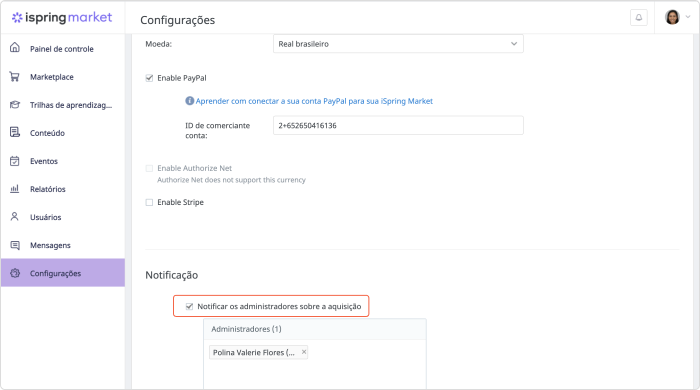The image size is (700, 390).
Task: Click the Marketplace cart icon
Action: pyautogui.click(x=15, y=77)
